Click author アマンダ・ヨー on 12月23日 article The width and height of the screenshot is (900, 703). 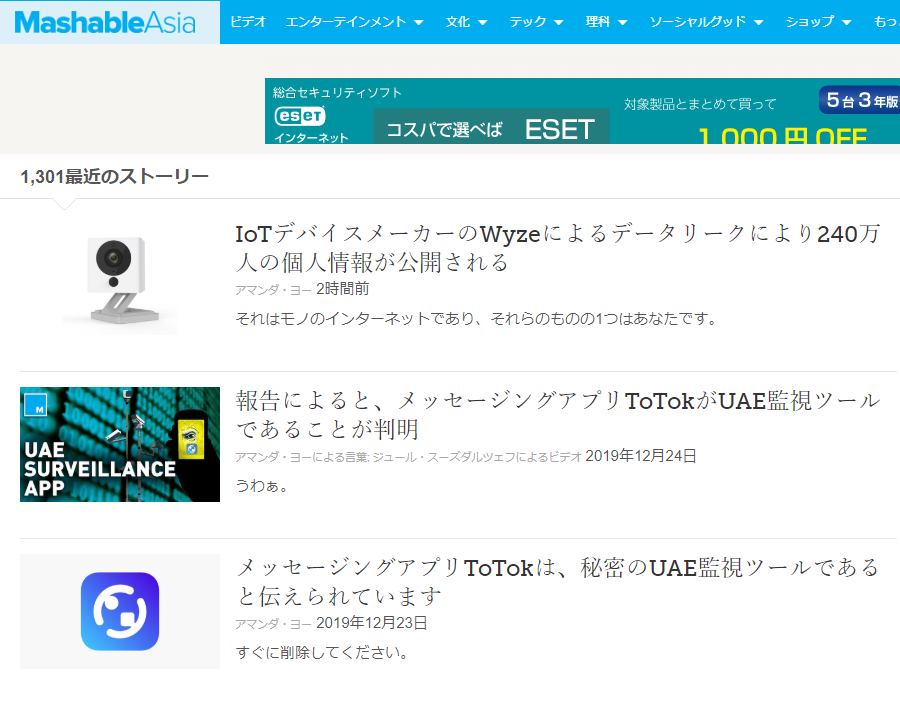[x=273, y=624]
